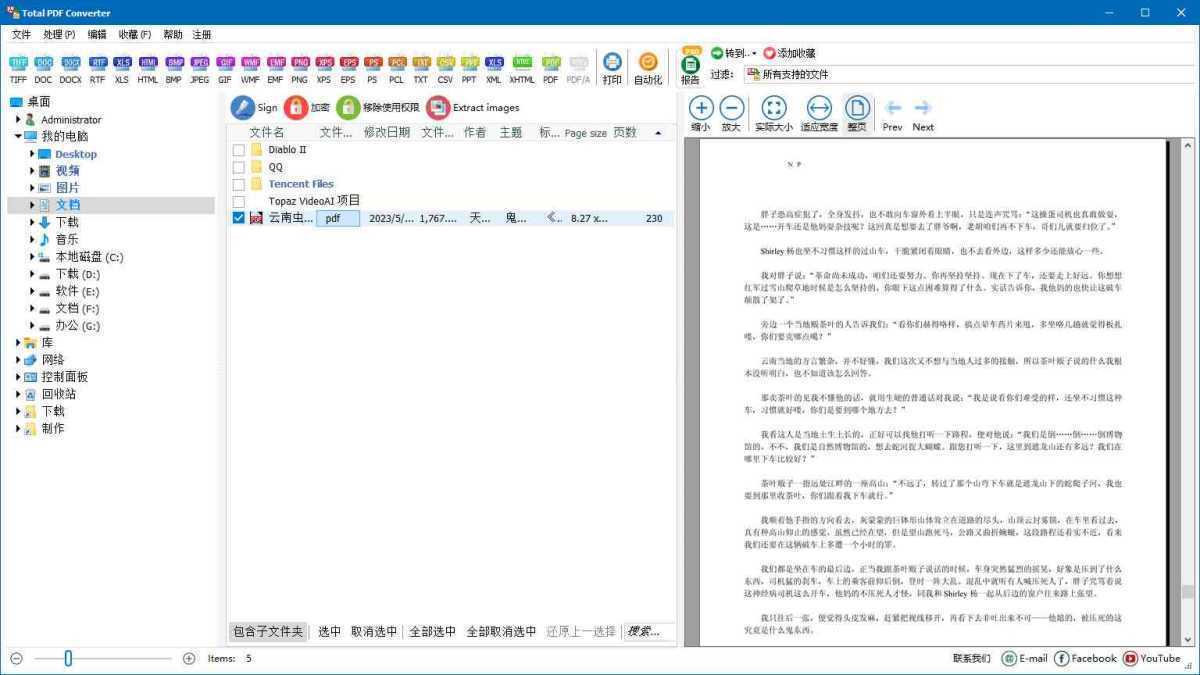The height and width of the screenshot is (675, 1200).
Task: Check the checkbox next to Diablo II folder
Action: click(x=239, y=149)
